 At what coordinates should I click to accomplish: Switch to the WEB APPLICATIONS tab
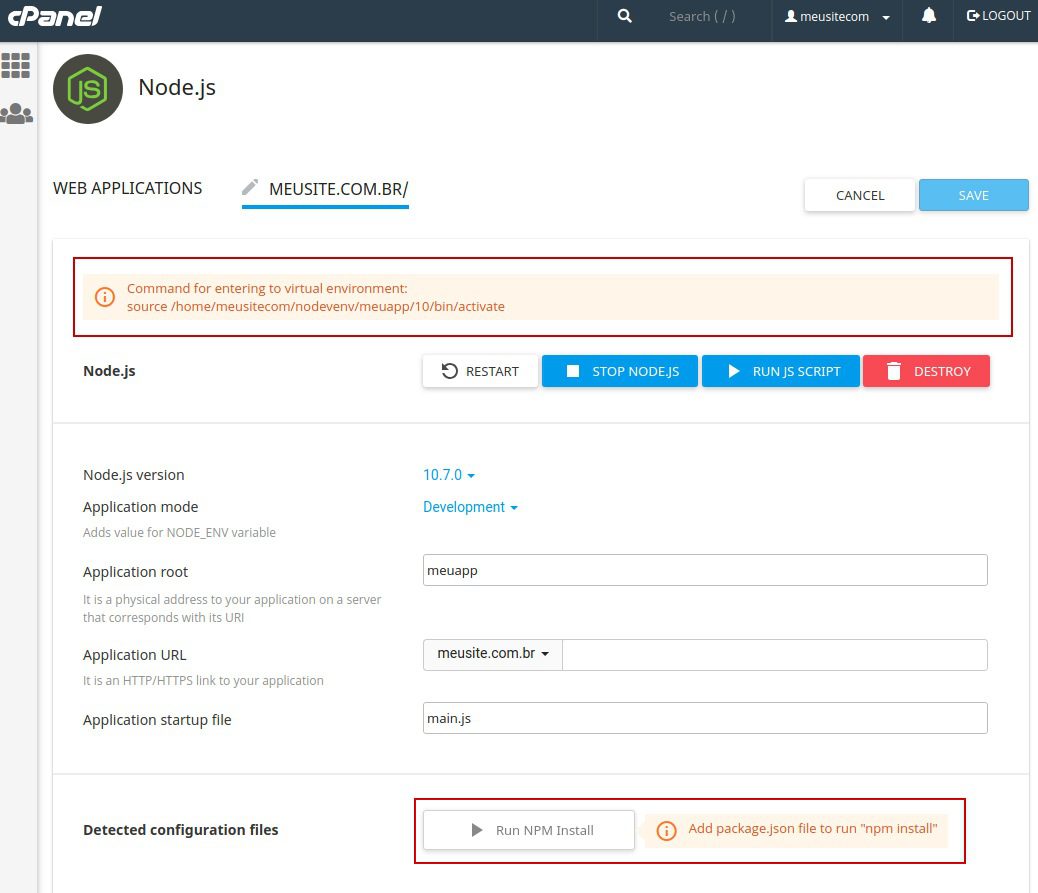click(x=127, y=188)
